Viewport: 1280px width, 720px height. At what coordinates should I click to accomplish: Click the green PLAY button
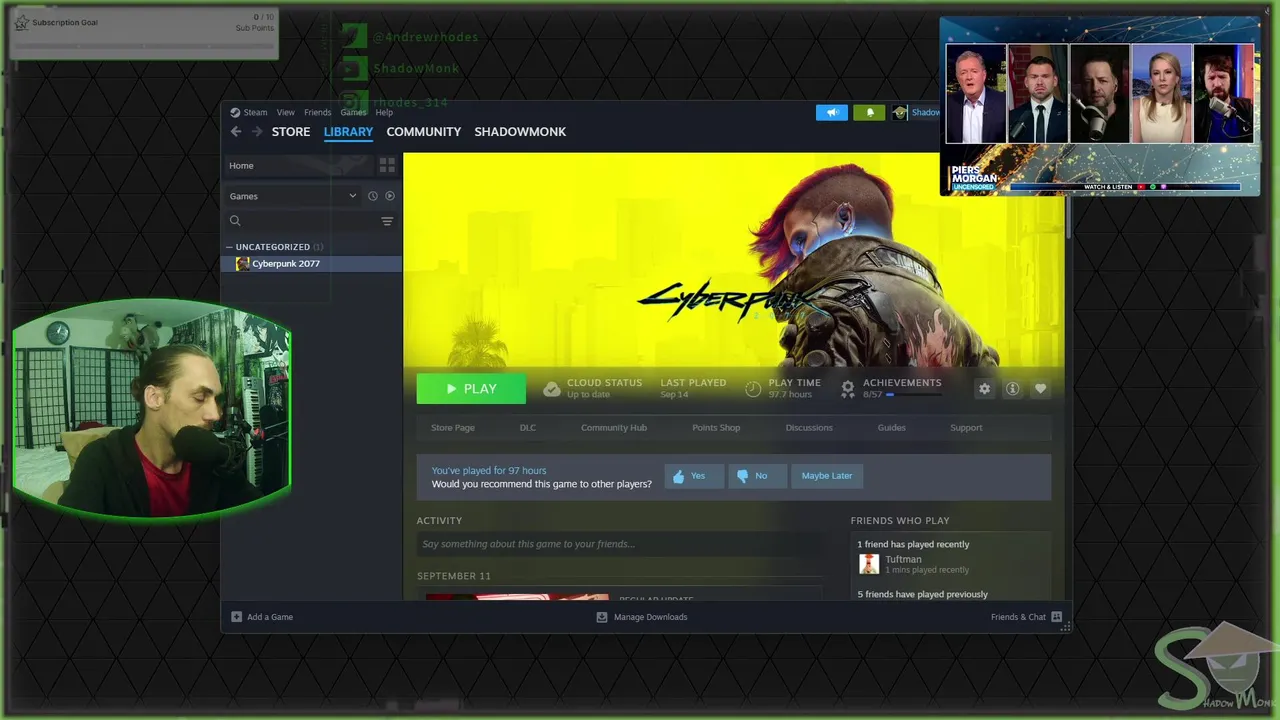[471, 389]
